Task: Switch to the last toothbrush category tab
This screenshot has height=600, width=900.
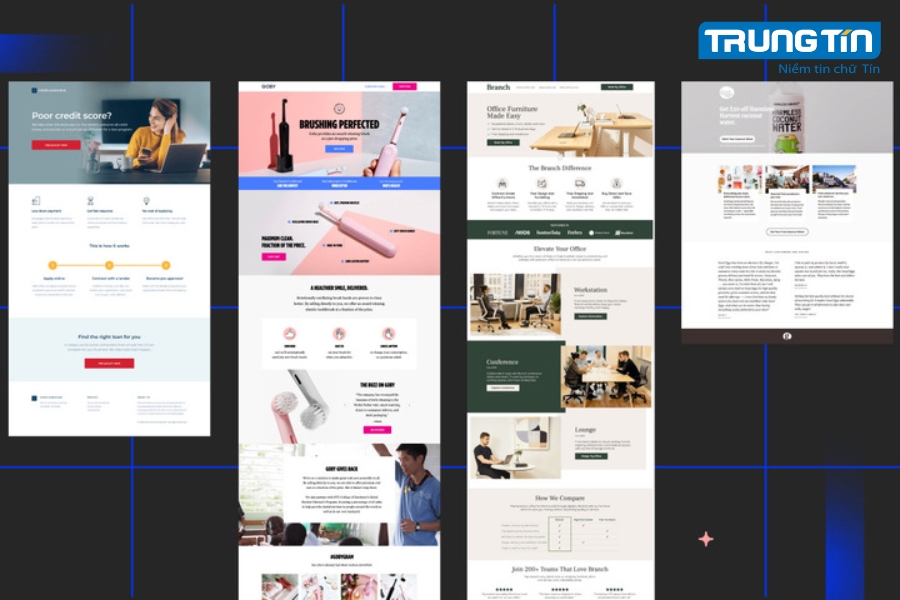Action: pyautogui.click(x=392, y=182)
